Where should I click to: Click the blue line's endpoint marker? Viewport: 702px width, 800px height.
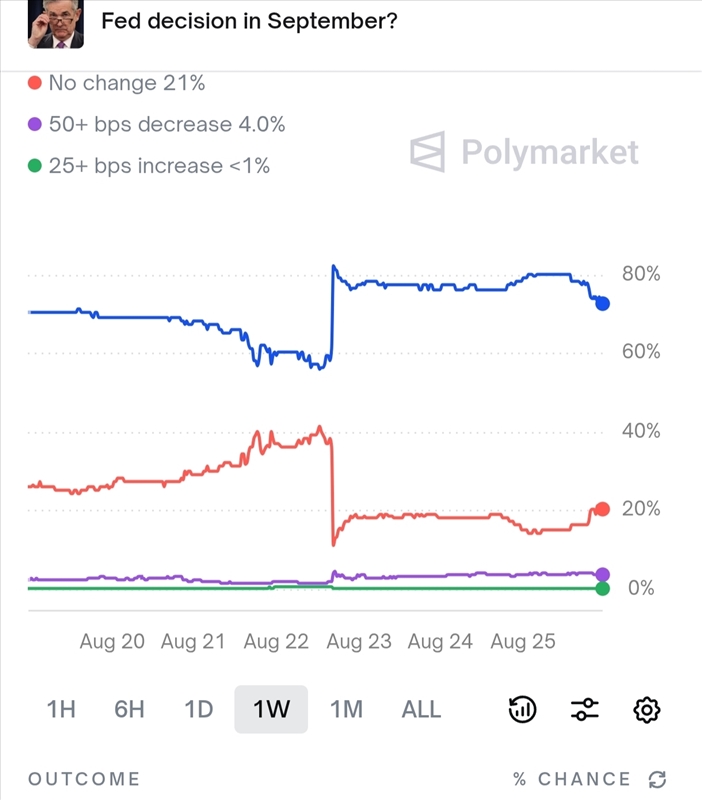click(603, 304)
